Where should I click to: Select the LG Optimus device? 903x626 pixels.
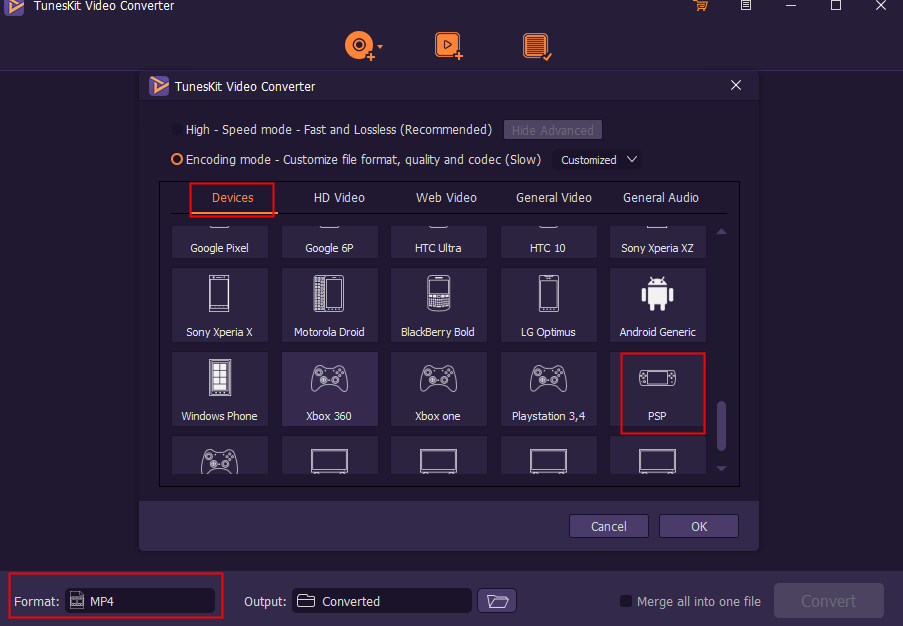tap(548, 305)
